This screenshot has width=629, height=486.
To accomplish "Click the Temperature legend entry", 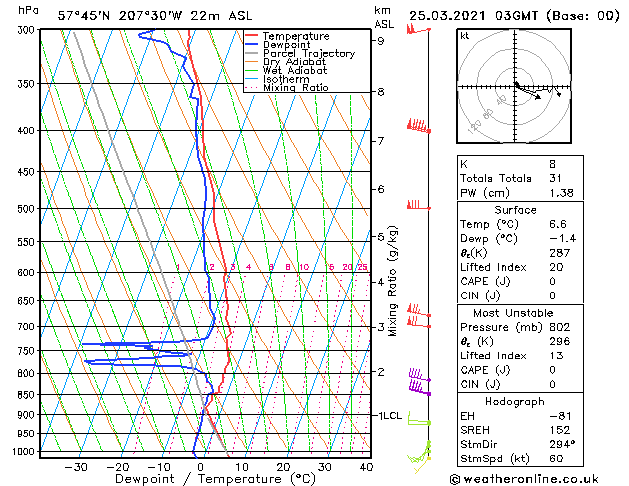I will (296, 36).
